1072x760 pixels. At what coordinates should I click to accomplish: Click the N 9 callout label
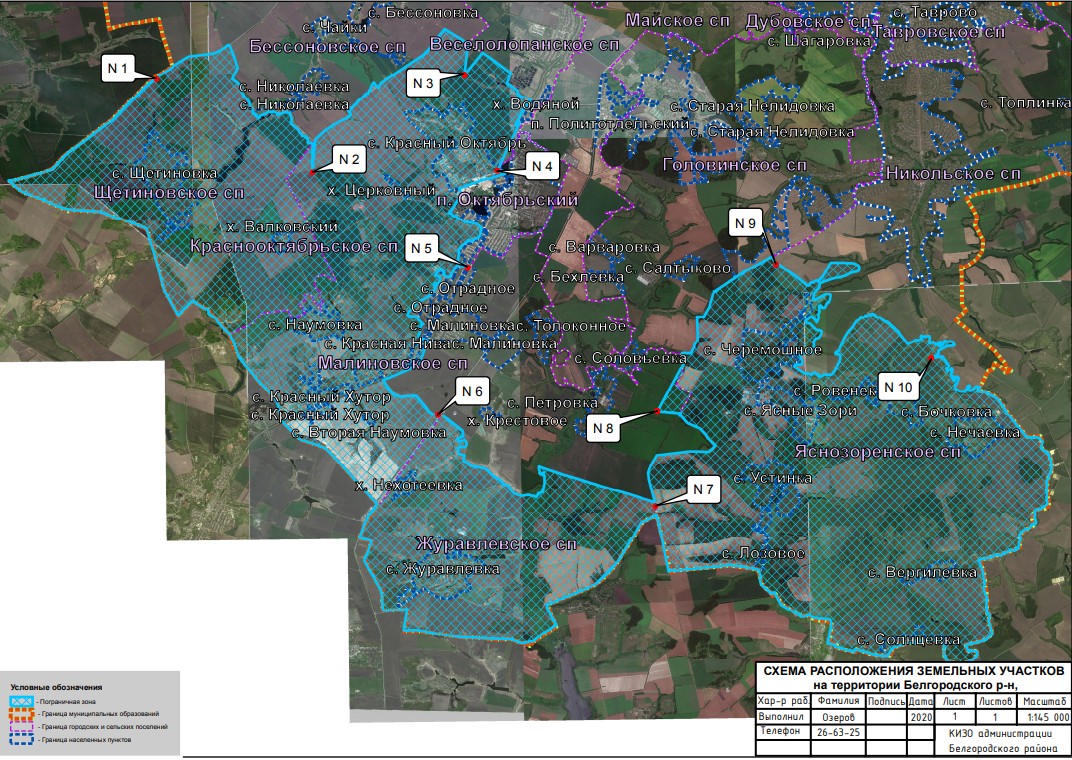point(745,223)
